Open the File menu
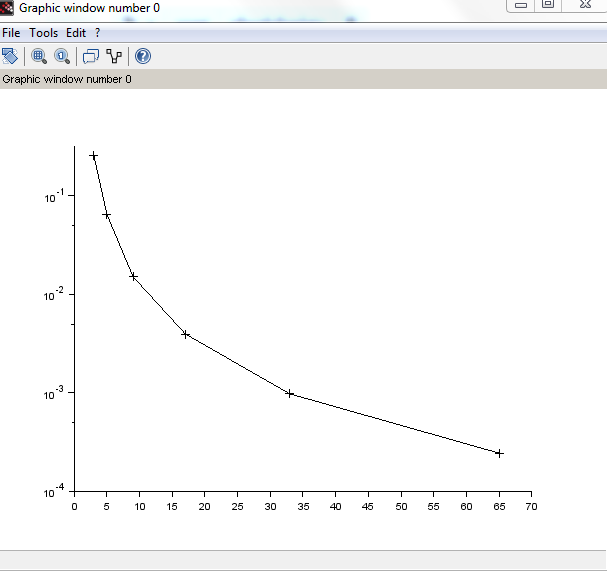This screenshot has height=571, width=607. (11, 33)
